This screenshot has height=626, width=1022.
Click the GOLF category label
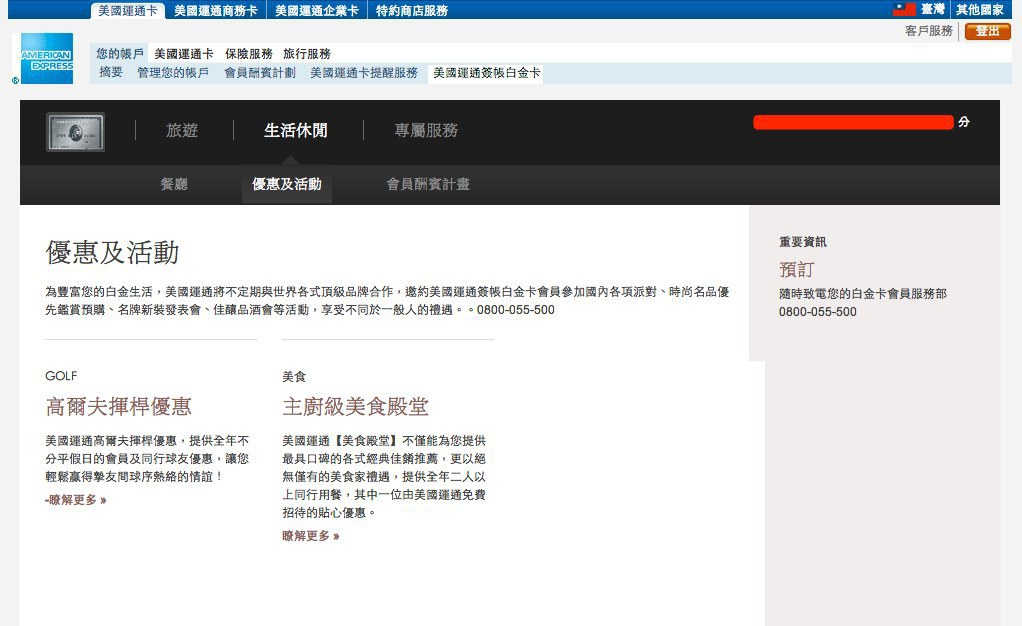click(61, 376)
